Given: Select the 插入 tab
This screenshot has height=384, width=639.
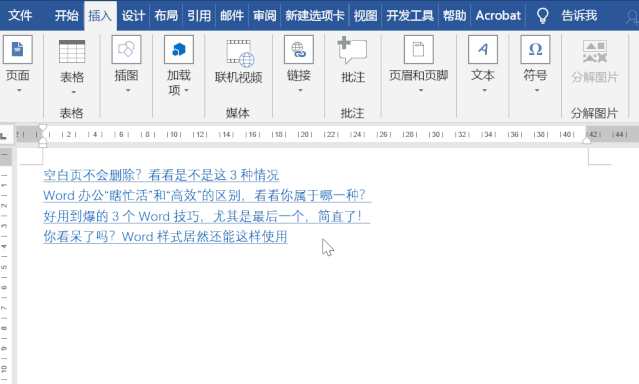Looking at the screenshot, I should click(x=100, y=15).
